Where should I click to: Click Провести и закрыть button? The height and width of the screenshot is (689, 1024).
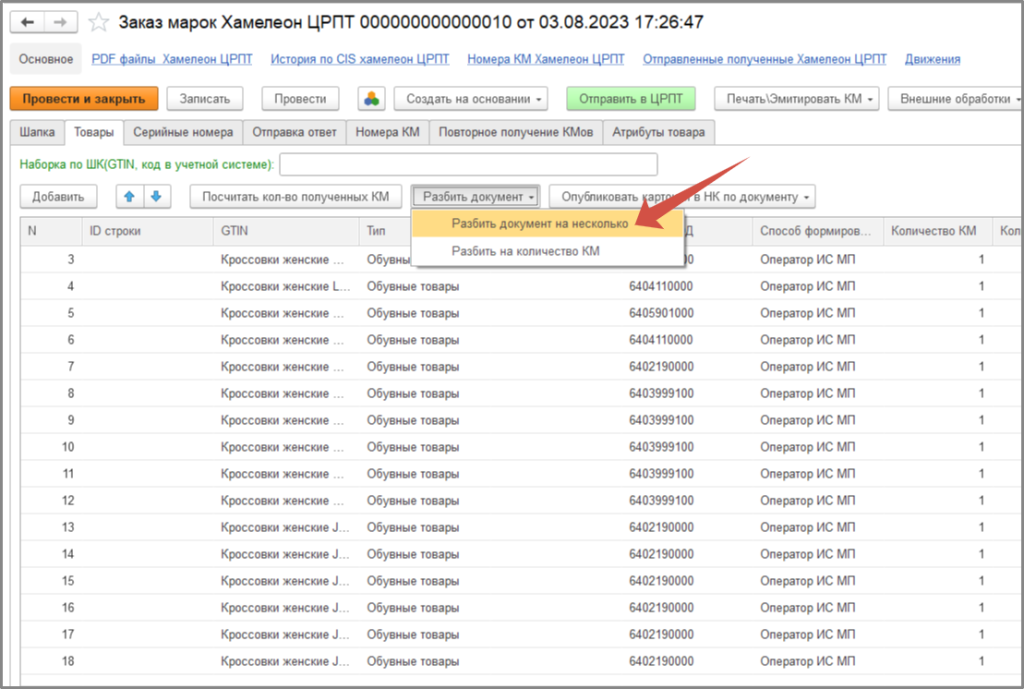point(84,99)
